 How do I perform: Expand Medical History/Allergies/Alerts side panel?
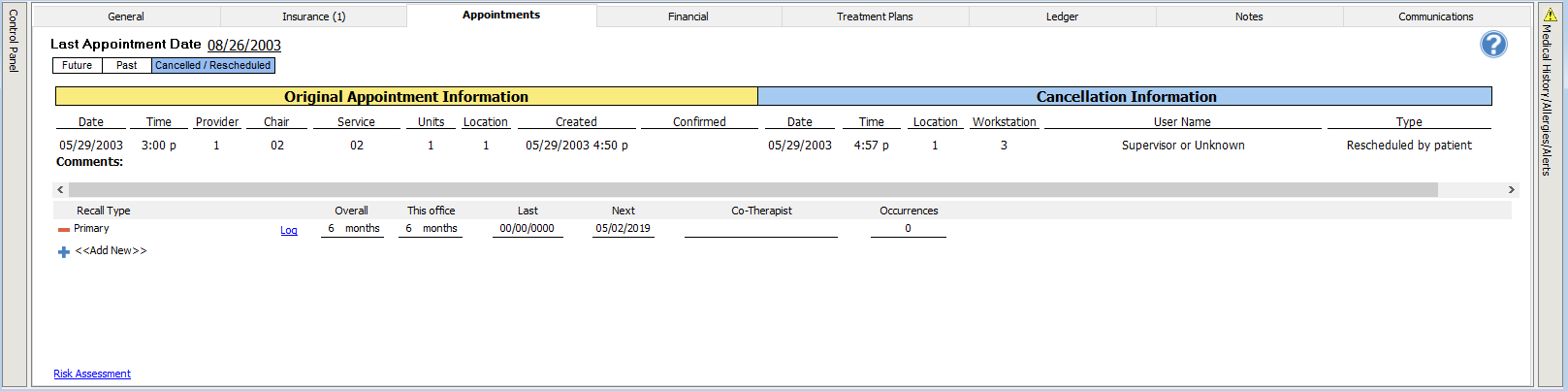coord(1549,194)
